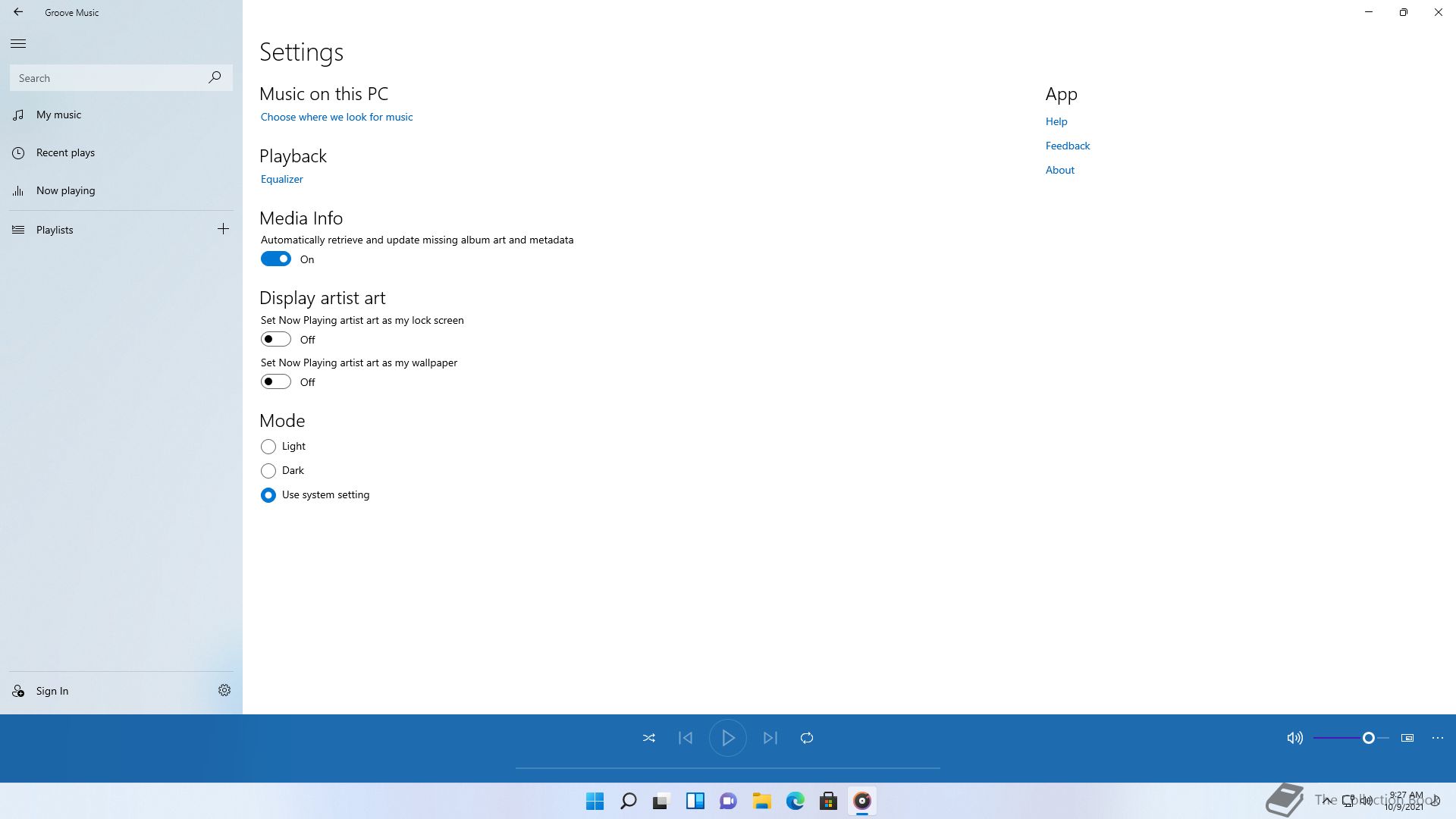The image size is (1456, 819).
Task: Enable artist art as wallpaper
Action: [x=275, y=382]
